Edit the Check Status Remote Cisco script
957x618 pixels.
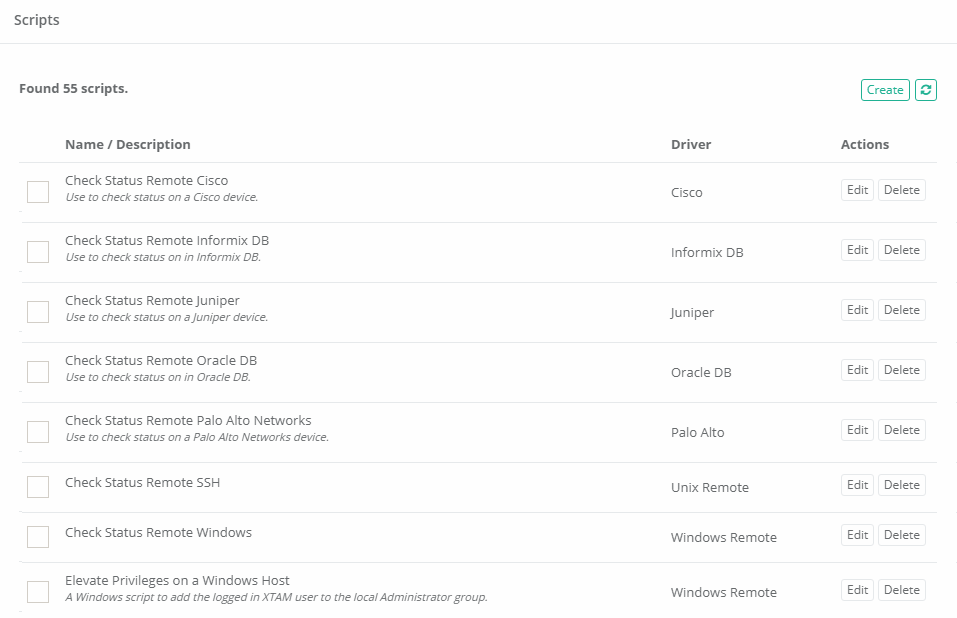[857, 190]
